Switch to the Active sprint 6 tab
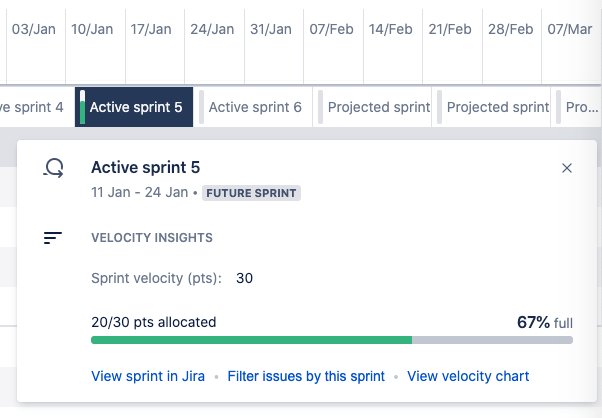 (x=254, y=107)
